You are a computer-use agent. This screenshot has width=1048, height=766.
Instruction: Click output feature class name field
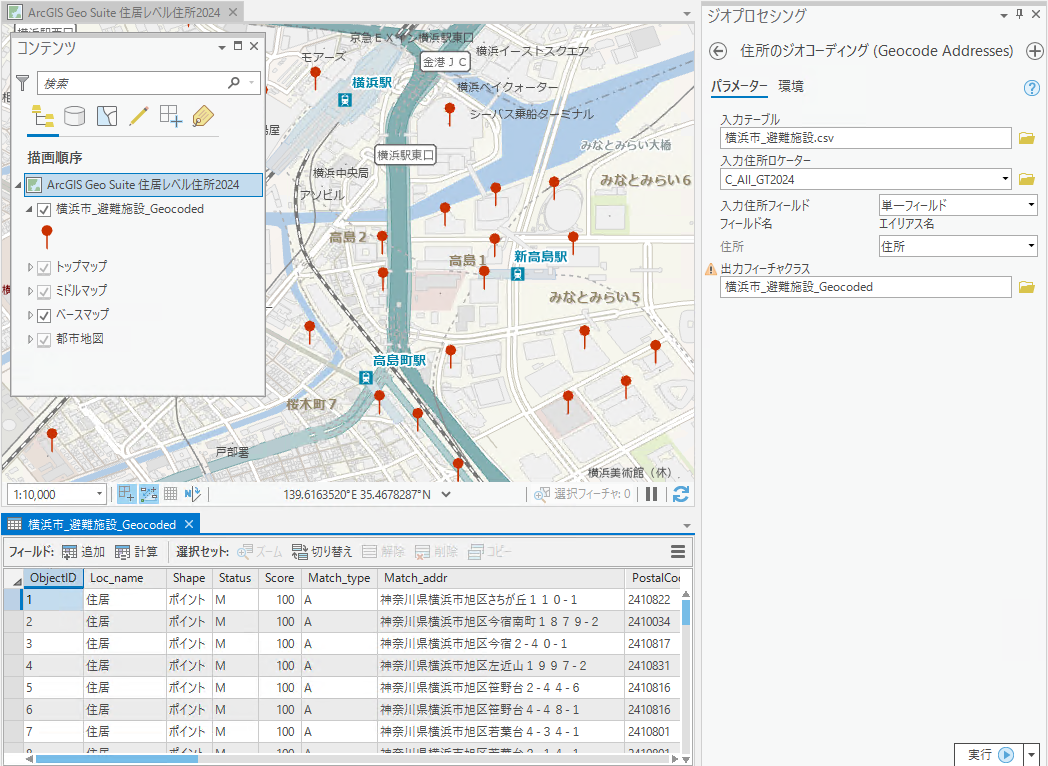(x=866, y=287)
